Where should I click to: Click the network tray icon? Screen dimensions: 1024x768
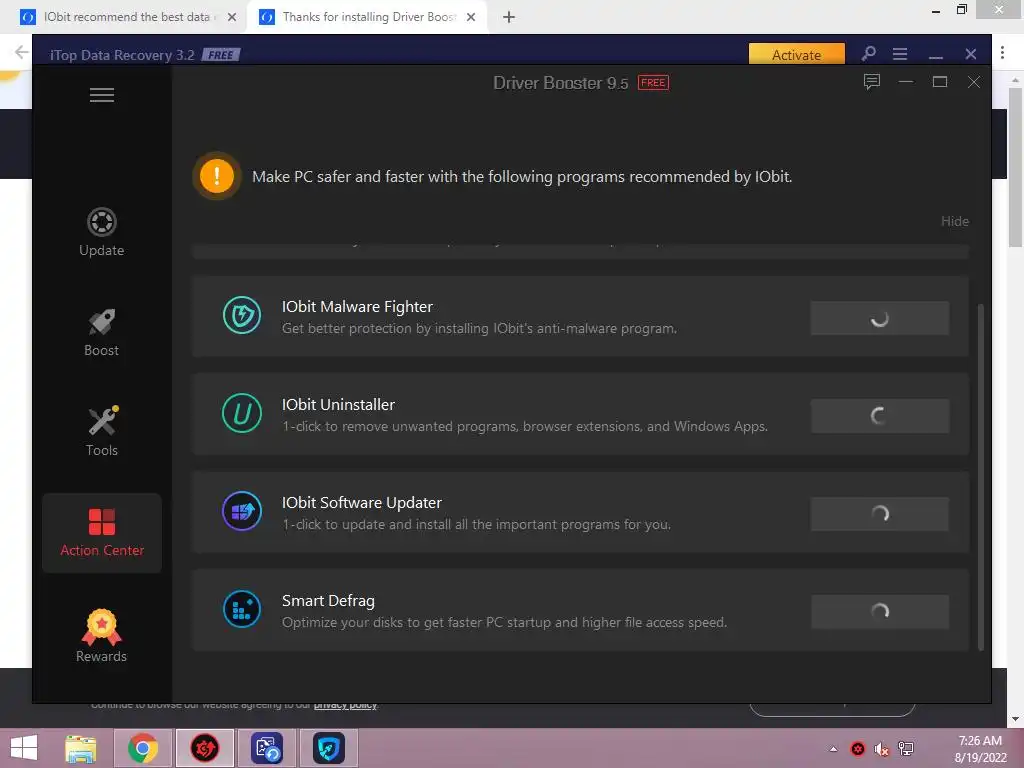(x=906, y=749)
